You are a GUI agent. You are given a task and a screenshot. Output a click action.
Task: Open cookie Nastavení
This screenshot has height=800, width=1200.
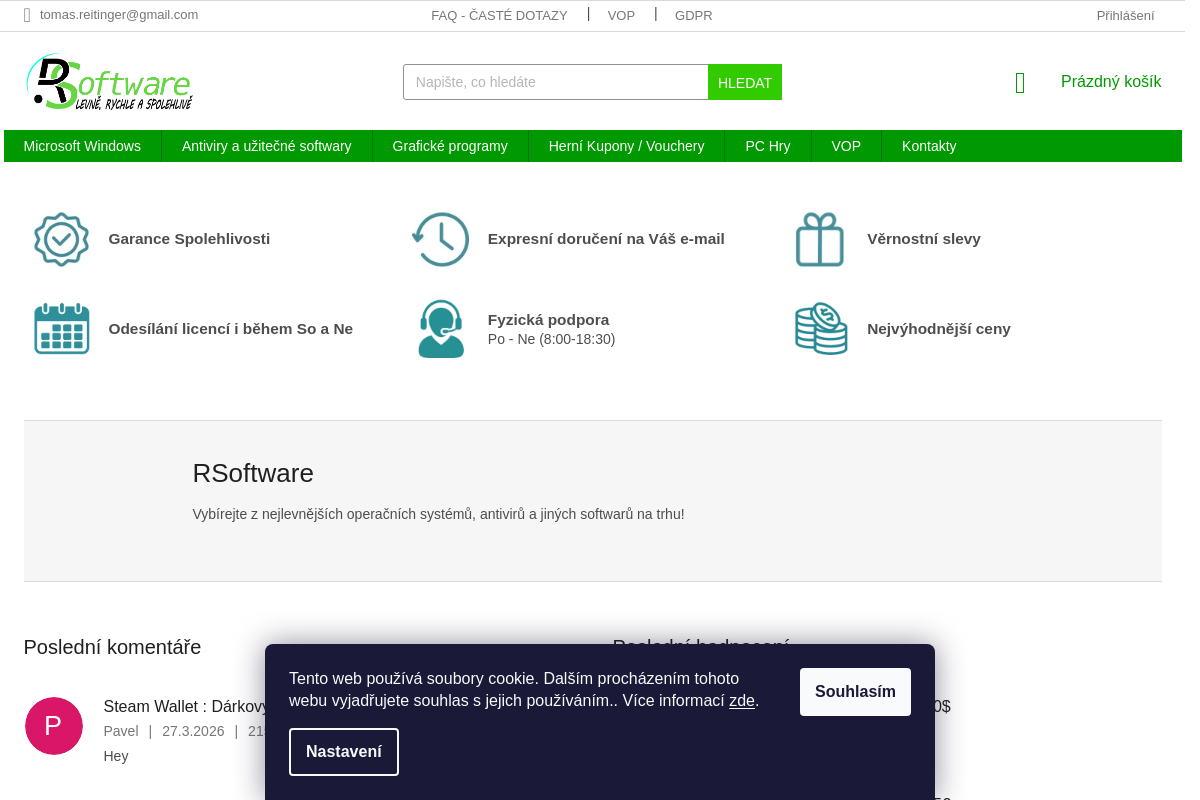point(344,752)
